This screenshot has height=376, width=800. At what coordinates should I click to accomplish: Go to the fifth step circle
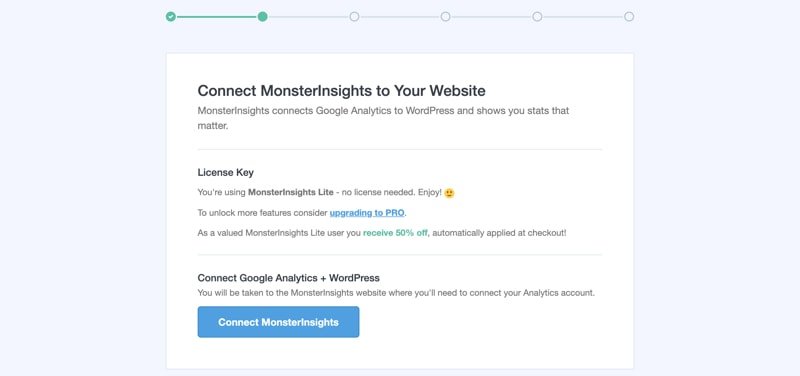click(537, 17)
